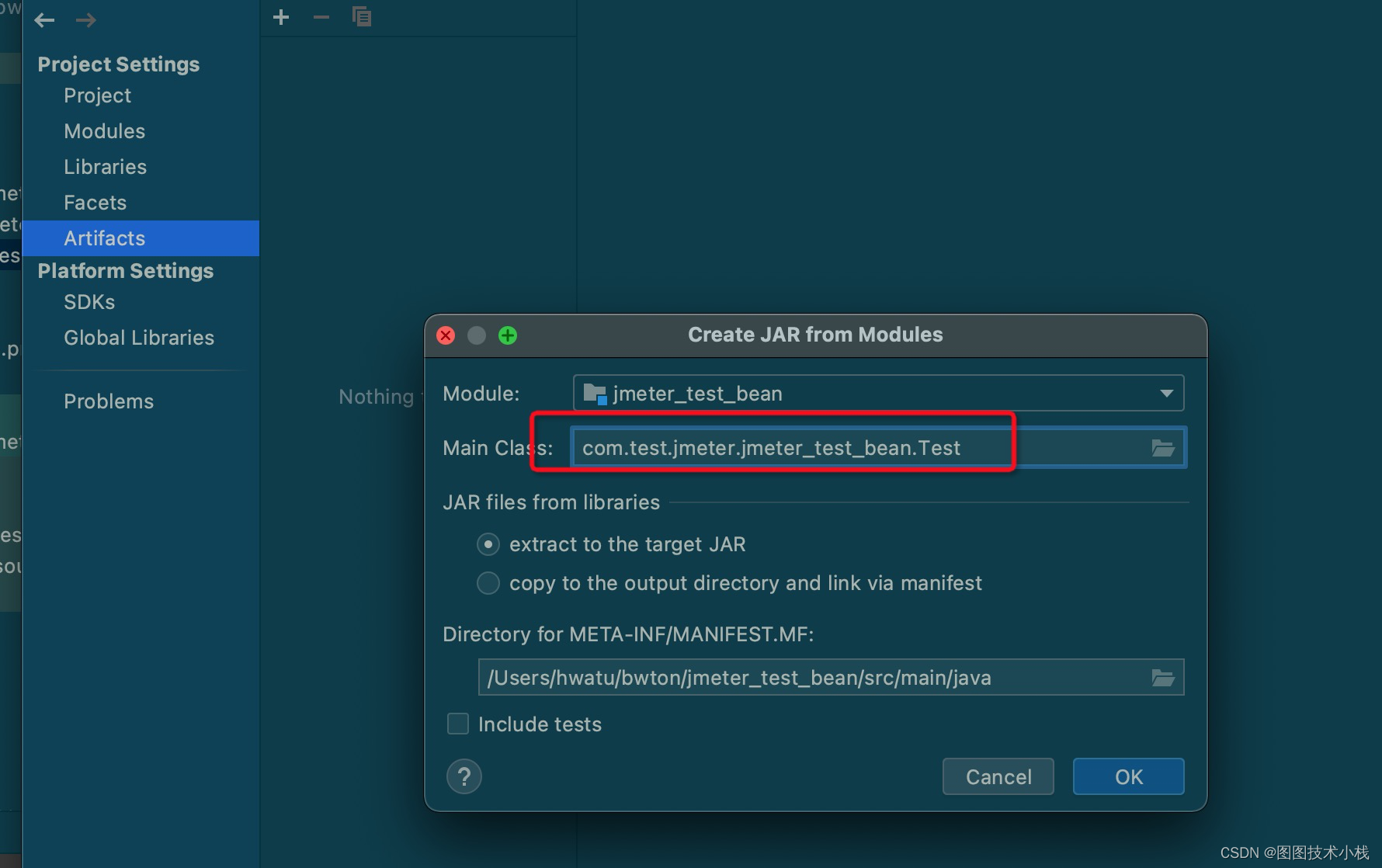Click the Copy artifact icon in the toolbar
The height and width of the screenshot is (868, 1382).
[362, 16]
